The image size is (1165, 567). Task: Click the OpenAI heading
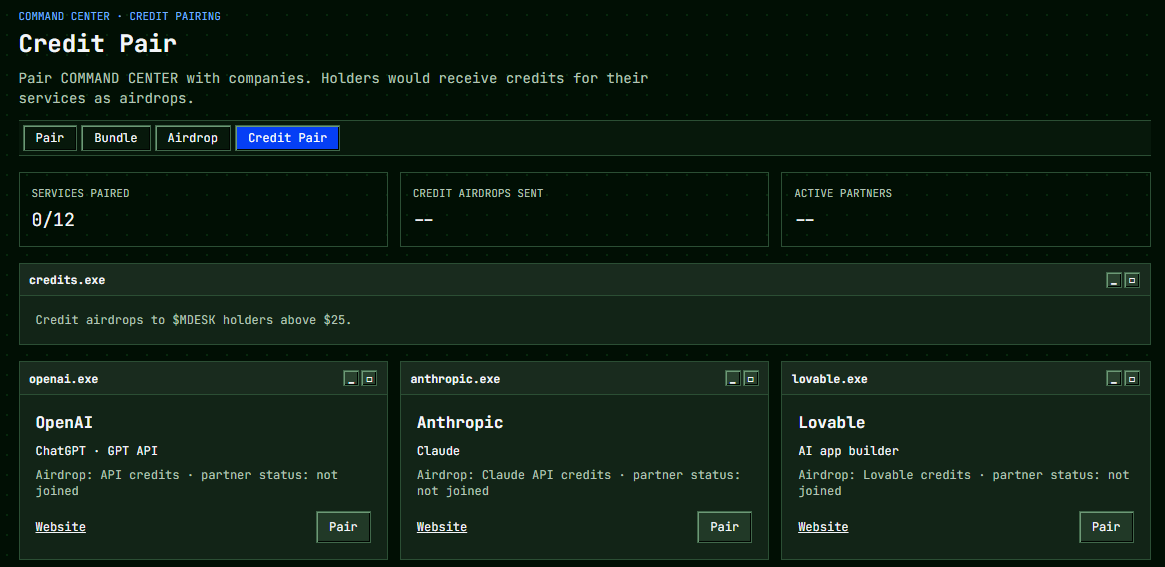(x=64, y=422)
